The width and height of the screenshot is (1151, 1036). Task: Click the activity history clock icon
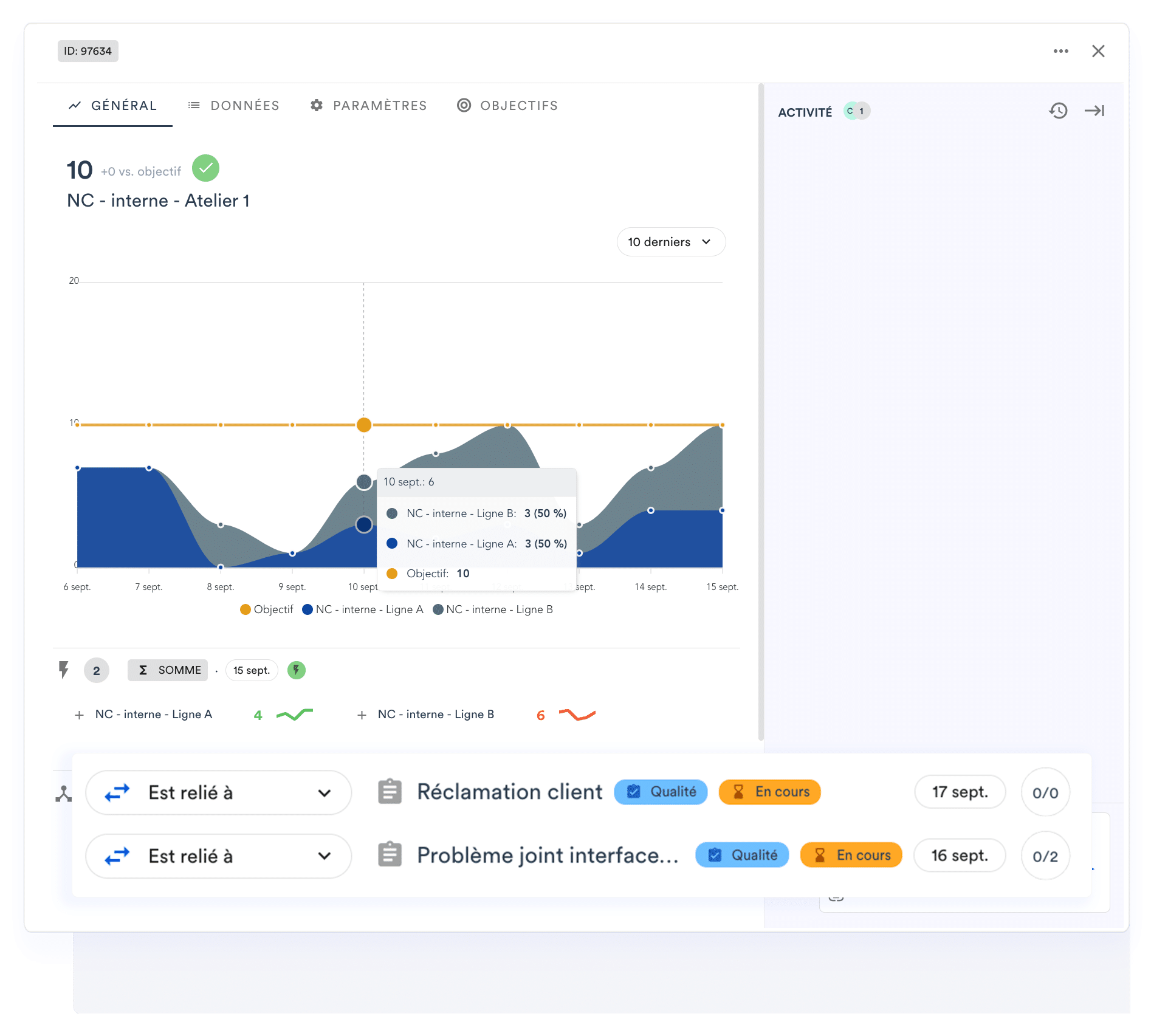[x=1057, y=111]
